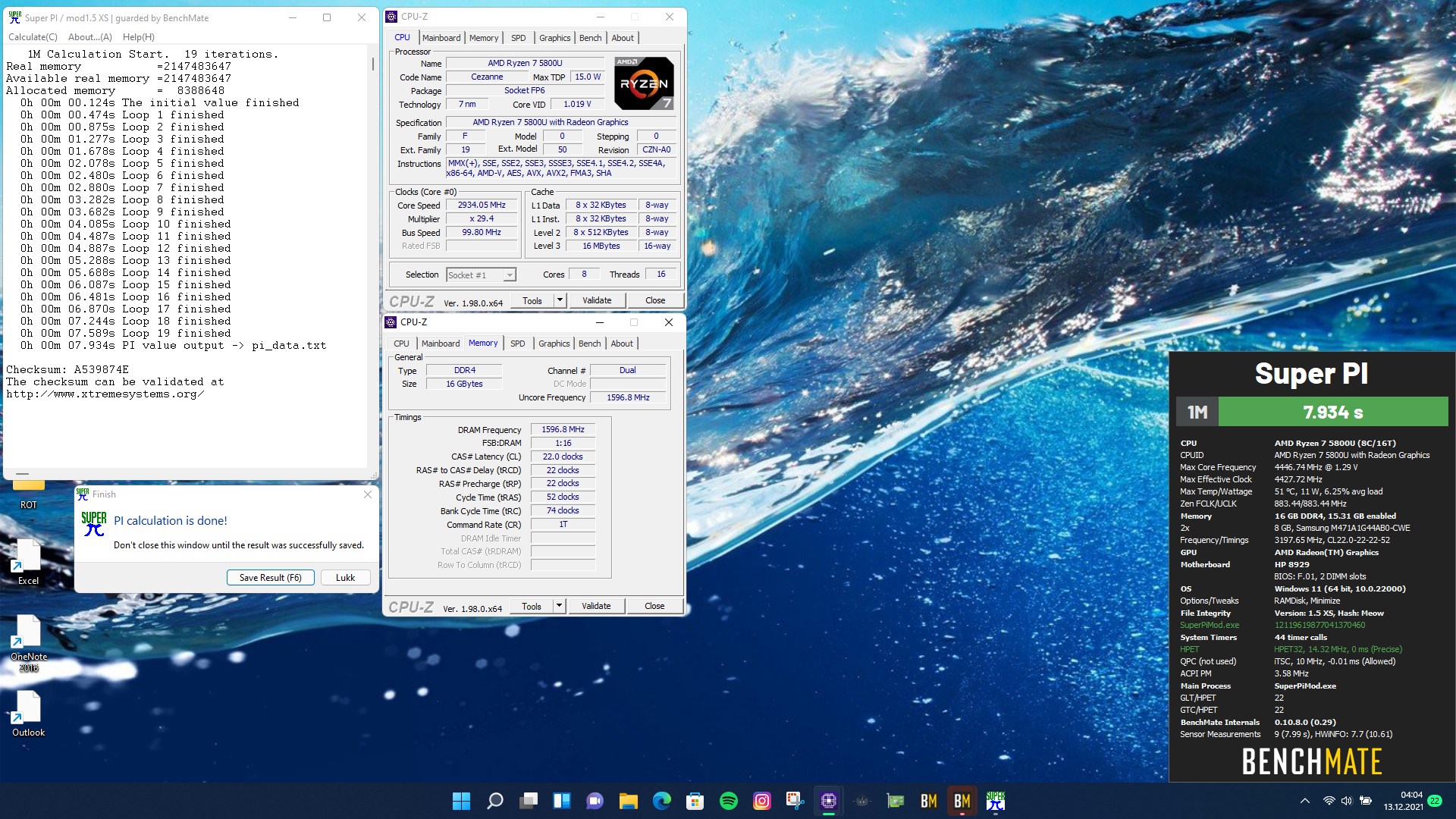Launch Teams Chat from taskbar
Viewport: 1456px width, 819px height.
595,801
